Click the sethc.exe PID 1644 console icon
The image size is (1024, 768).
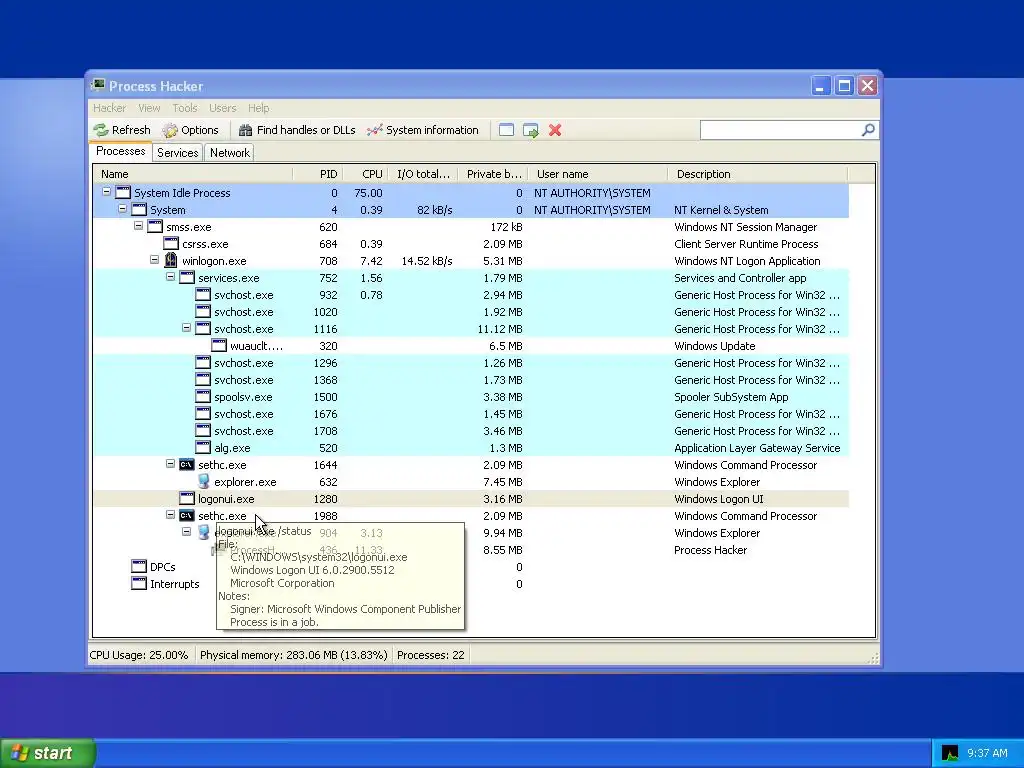pos(187,465)
